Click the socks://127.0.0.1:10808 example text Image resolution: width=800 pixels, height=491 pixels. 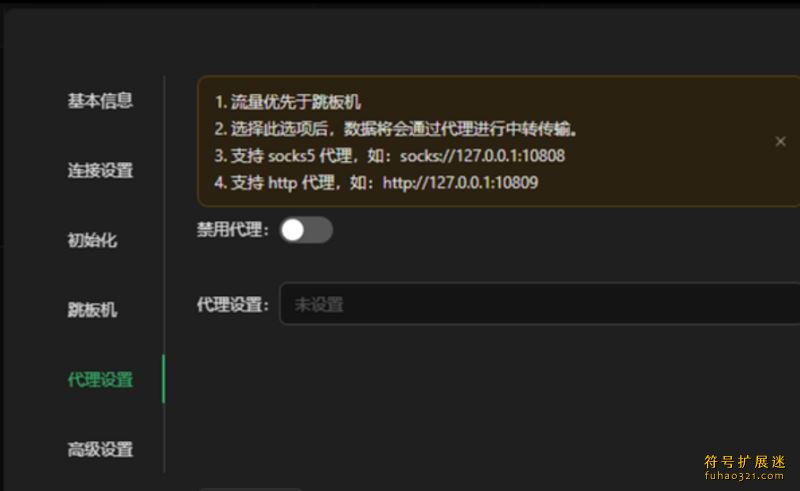[x=482, y=156]
